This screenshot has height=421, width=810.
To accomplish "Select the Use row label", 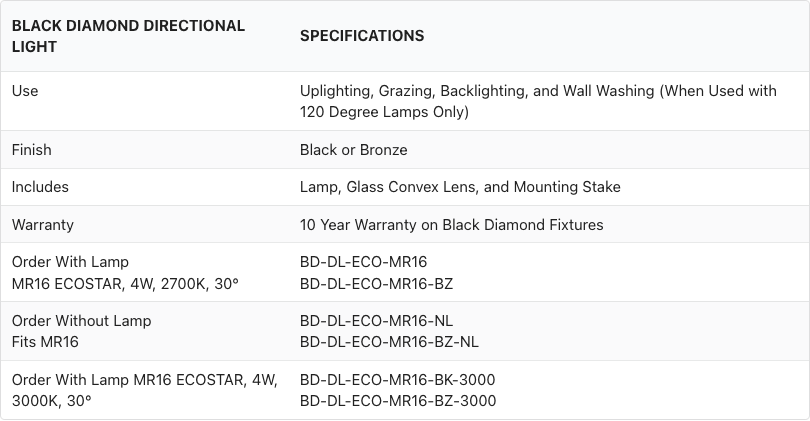I will (x=25, y=91).
